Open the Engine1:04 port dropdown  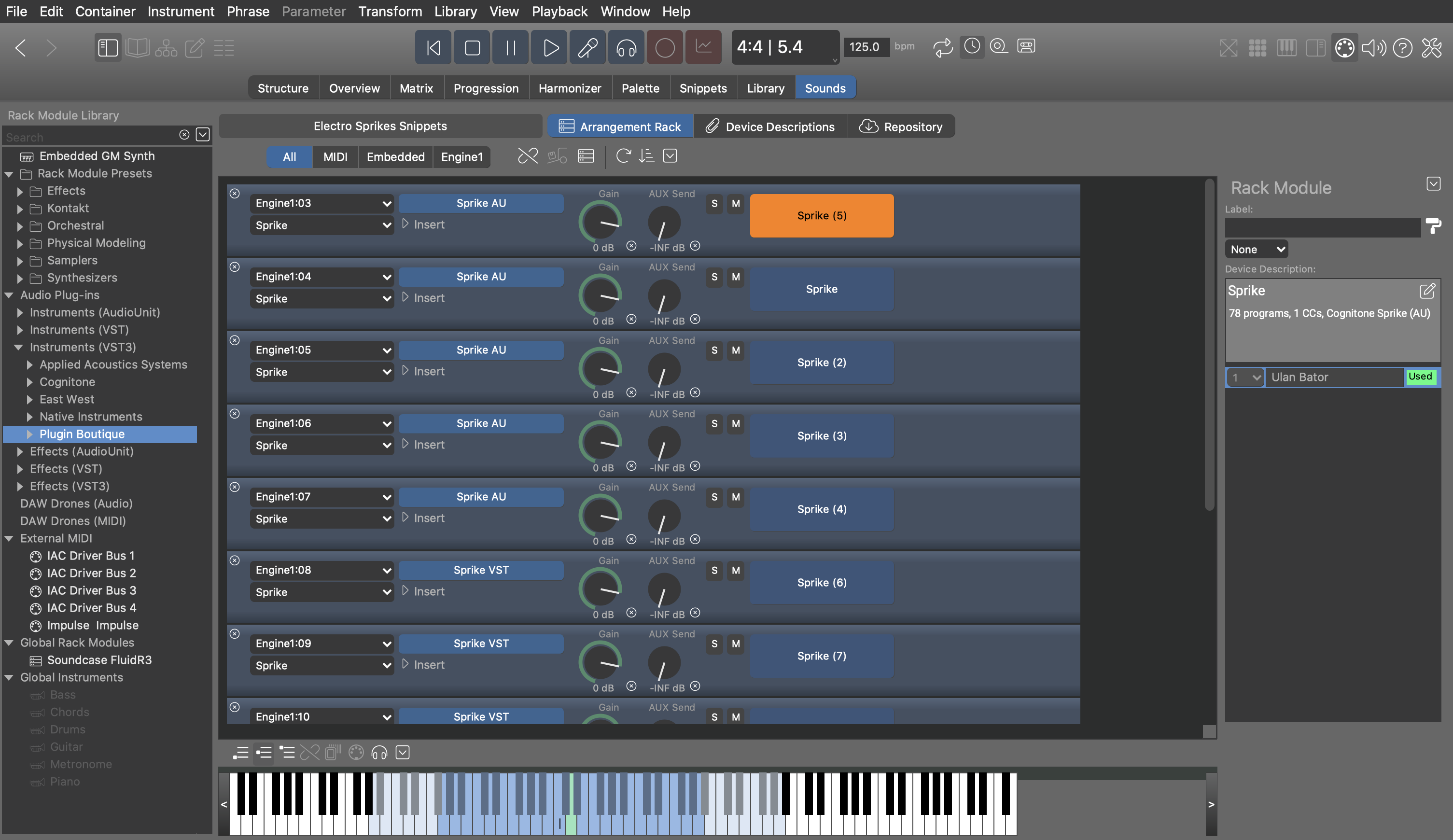[x=321, y=277]
